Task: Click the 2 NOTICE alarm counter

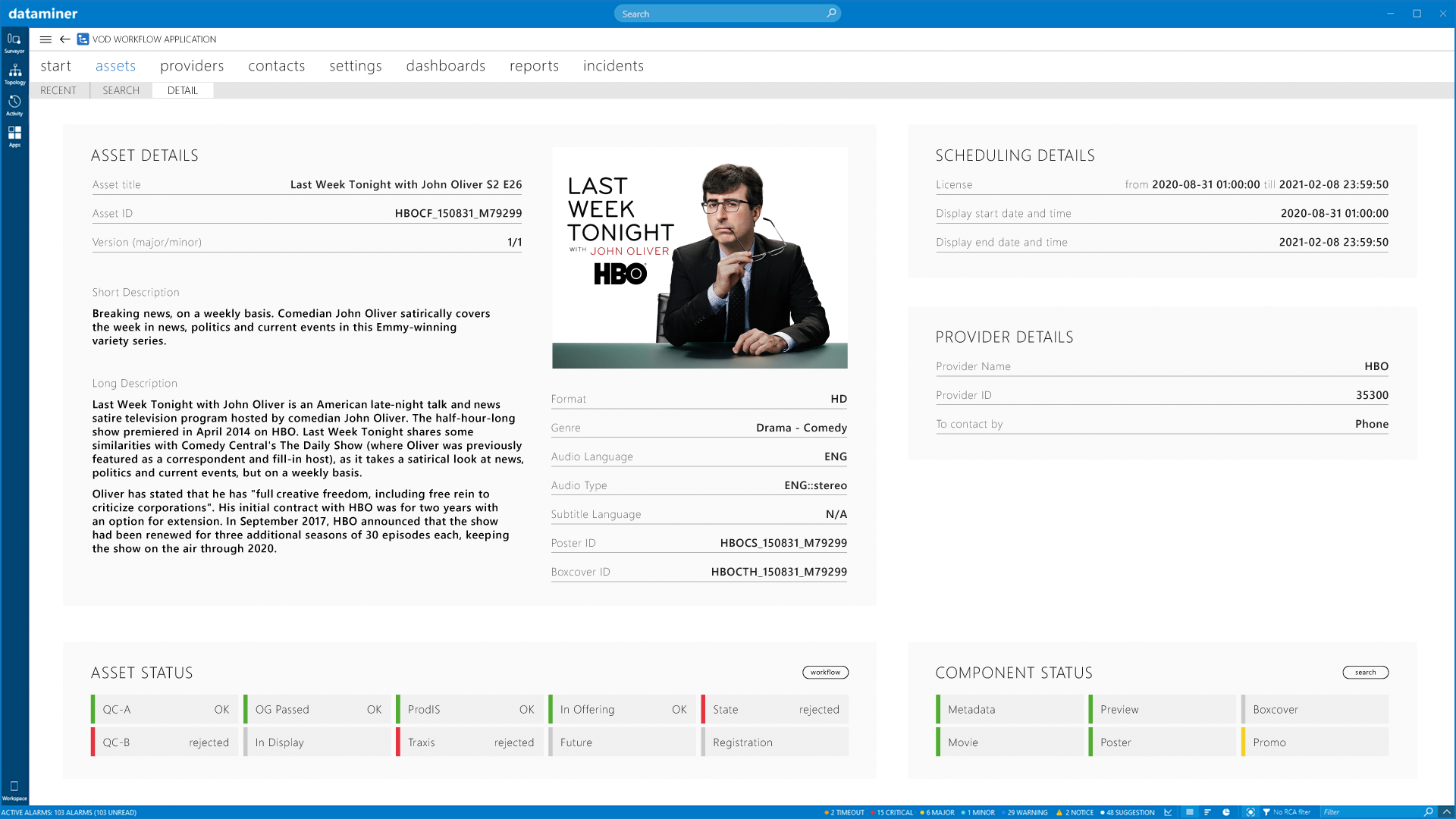Action: [1075, 813]
